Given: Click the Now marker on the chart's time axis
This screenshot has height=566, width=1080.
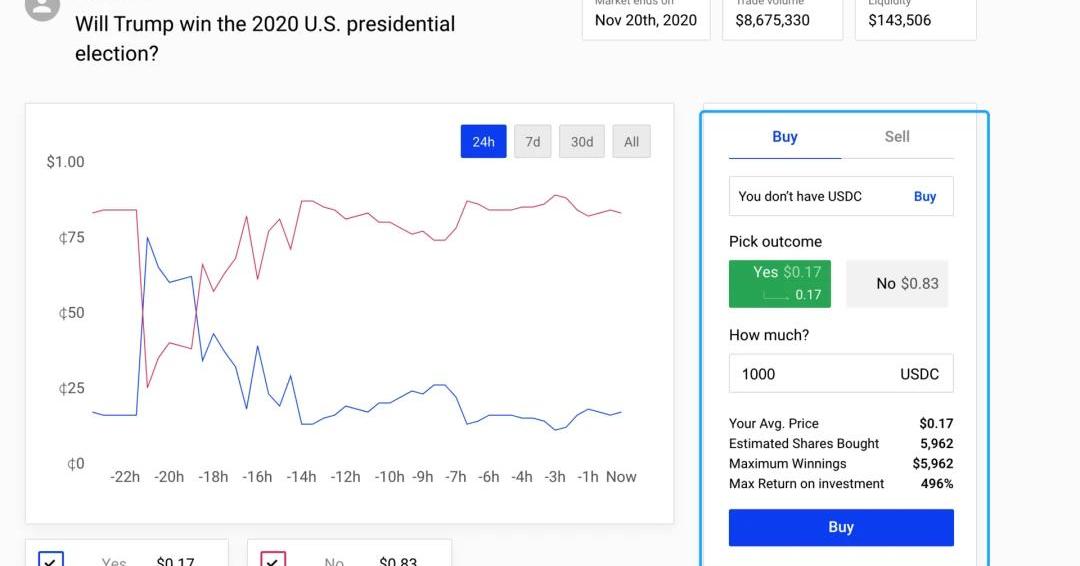Looking at the screenshot, I should (x=621, y=477).
